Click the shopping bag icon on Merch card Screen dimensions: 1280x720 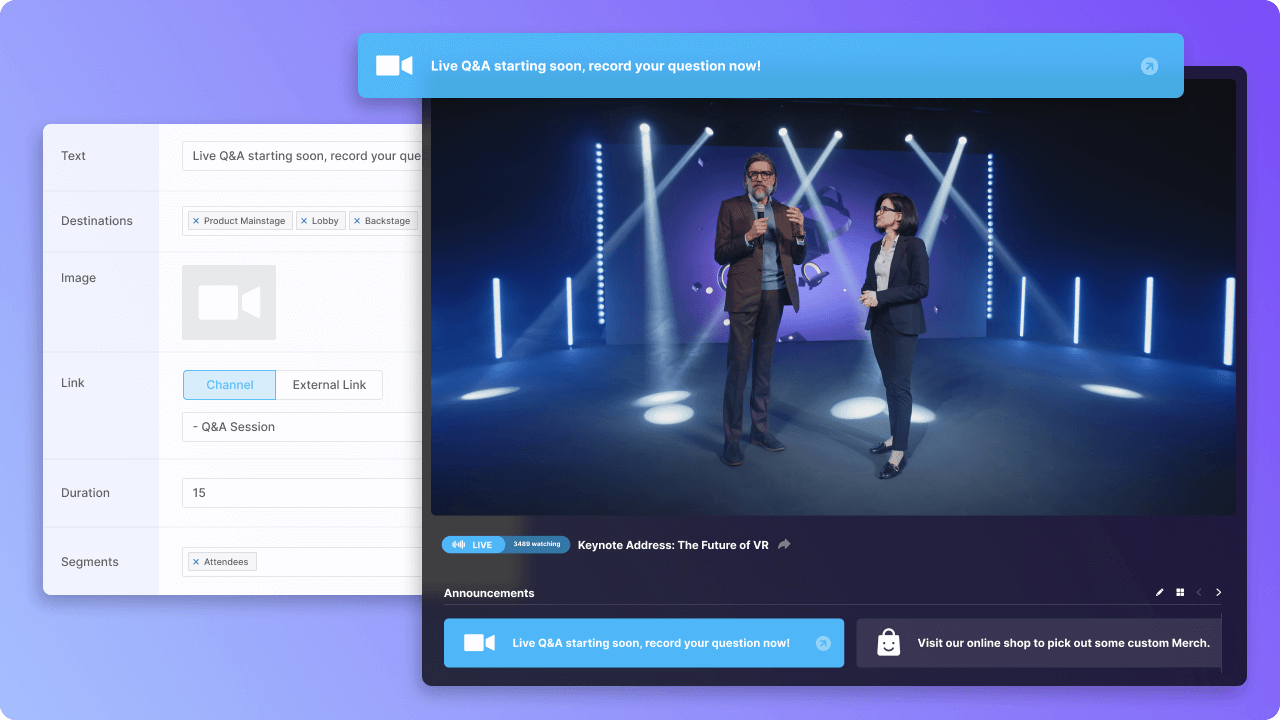(888, 643)
